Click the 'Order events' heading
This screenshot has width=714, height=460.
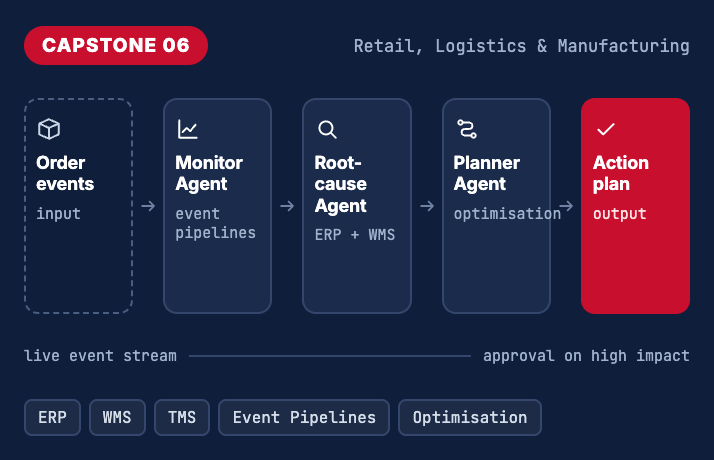pyautogui.click(x=65, y=173)
